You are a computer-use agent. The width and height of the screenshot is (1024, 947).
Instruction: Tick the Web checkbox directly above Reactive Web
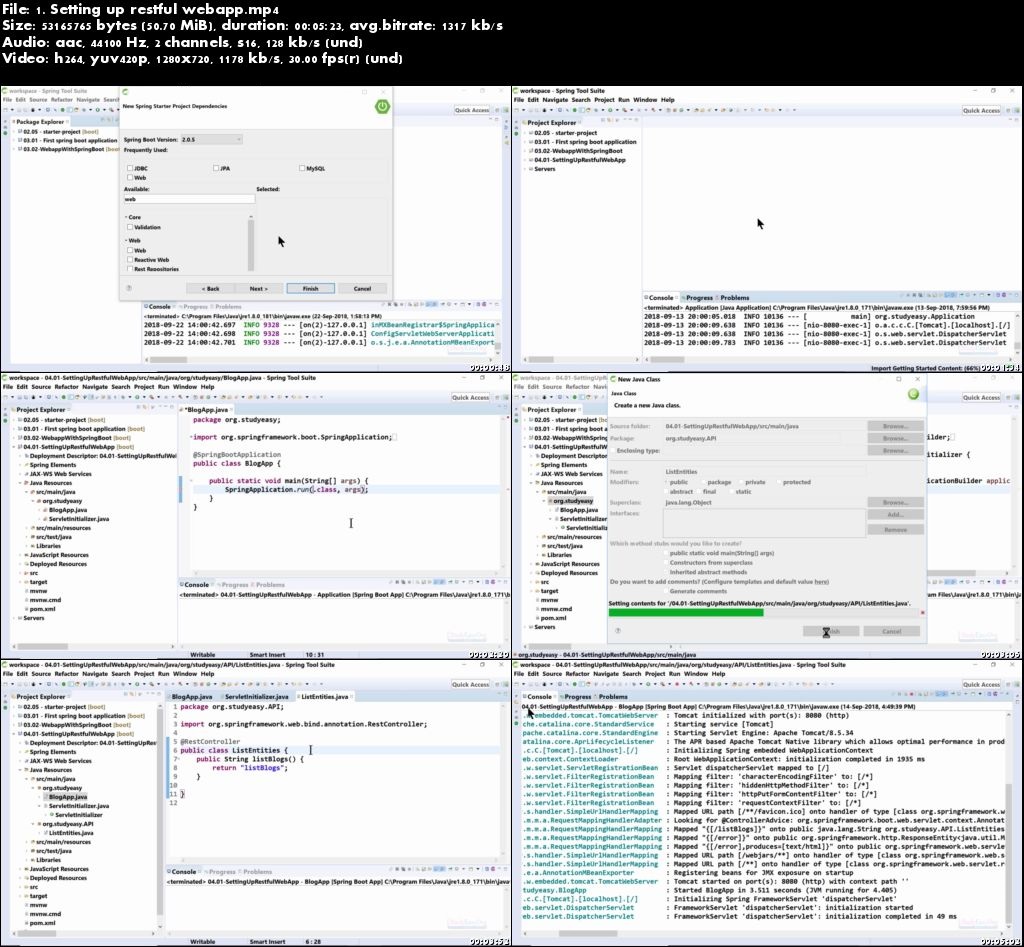(130, 250)
